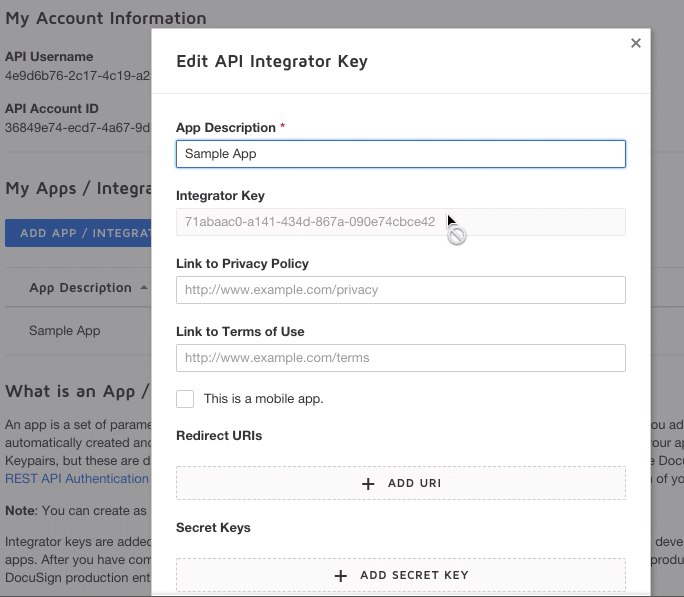Enable the 'This is a mobile app' checkbox
Viewport: 684px width, 597px height.
point(185,399)
